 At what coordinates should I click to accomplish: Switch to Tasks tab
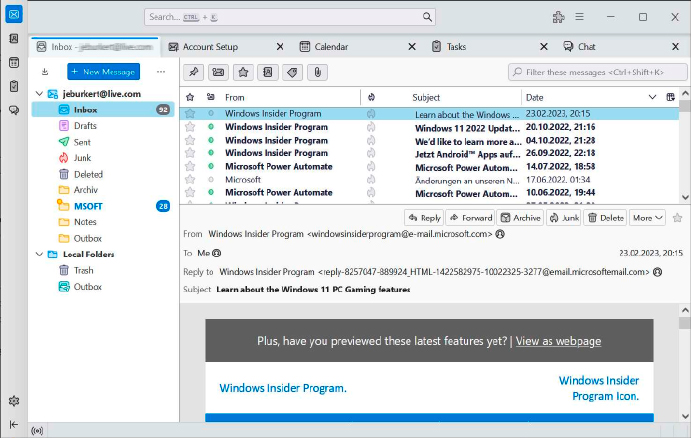pyautogui.click(x=456, y=47)
